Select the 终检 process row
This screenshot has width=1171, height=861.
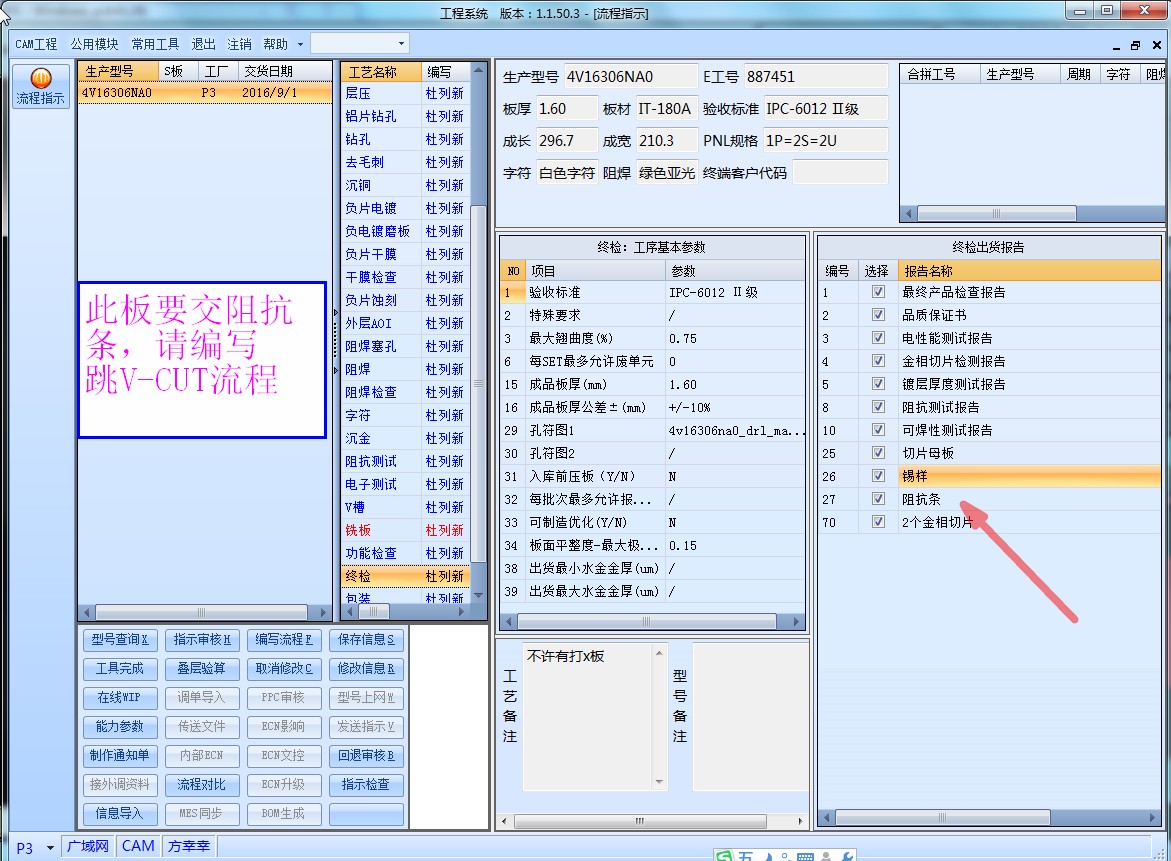406,576
